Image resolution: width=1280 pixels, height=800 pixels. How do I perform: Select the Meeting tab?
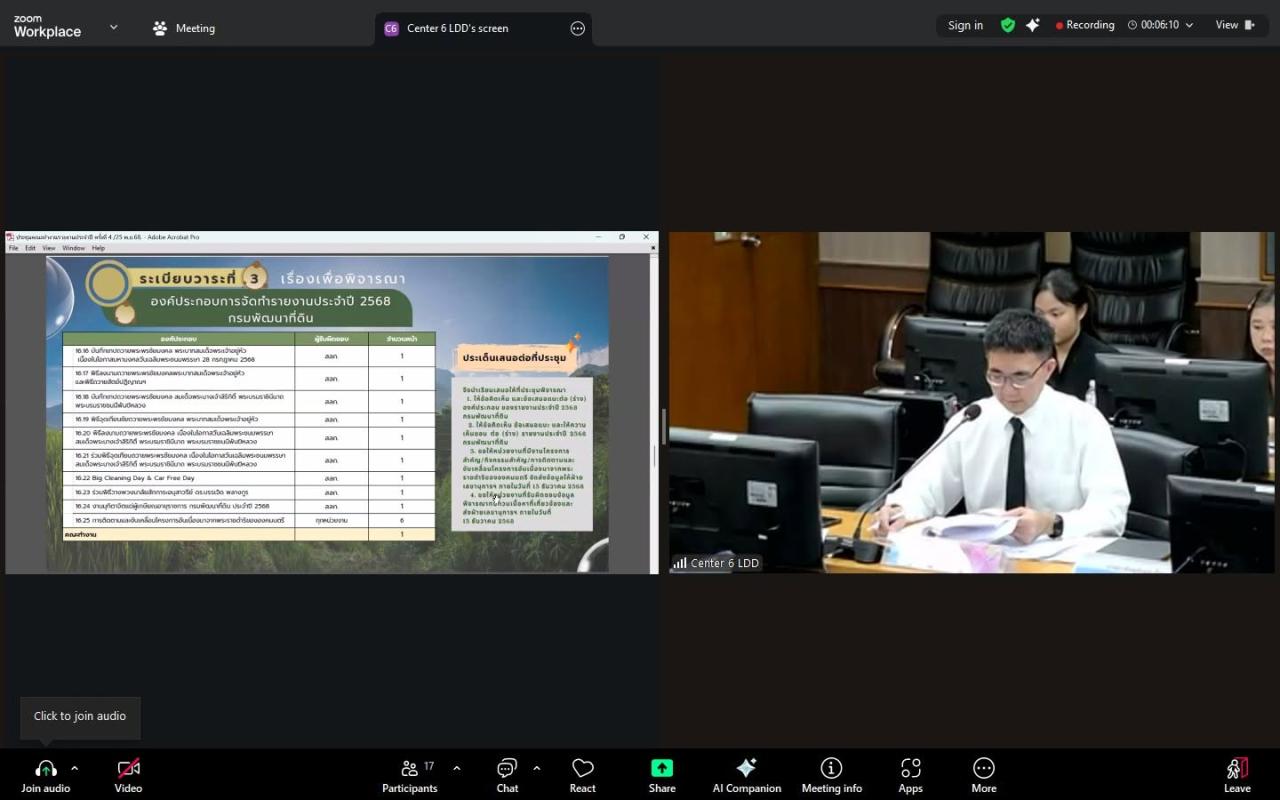pyautogui.click(x=184, y=28)
